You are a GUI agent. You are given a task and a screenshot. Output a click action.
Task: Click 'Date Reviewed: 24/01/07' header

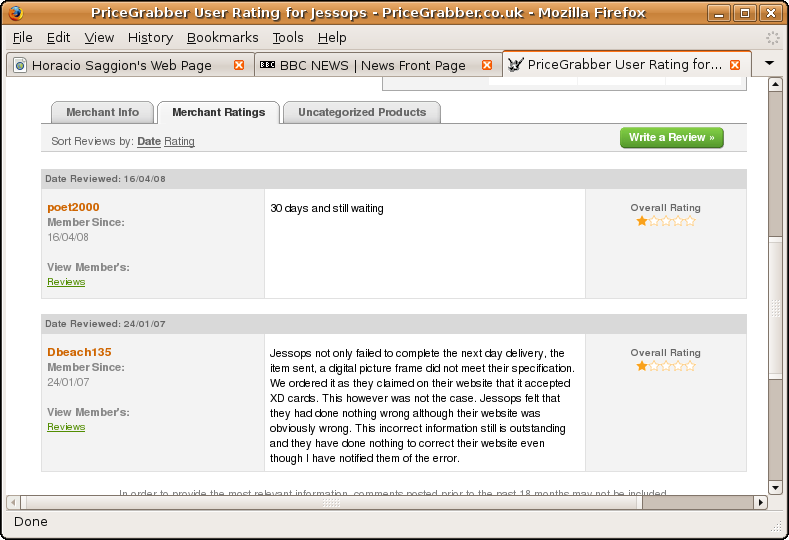pyautogui.click(x=105, y=324)
